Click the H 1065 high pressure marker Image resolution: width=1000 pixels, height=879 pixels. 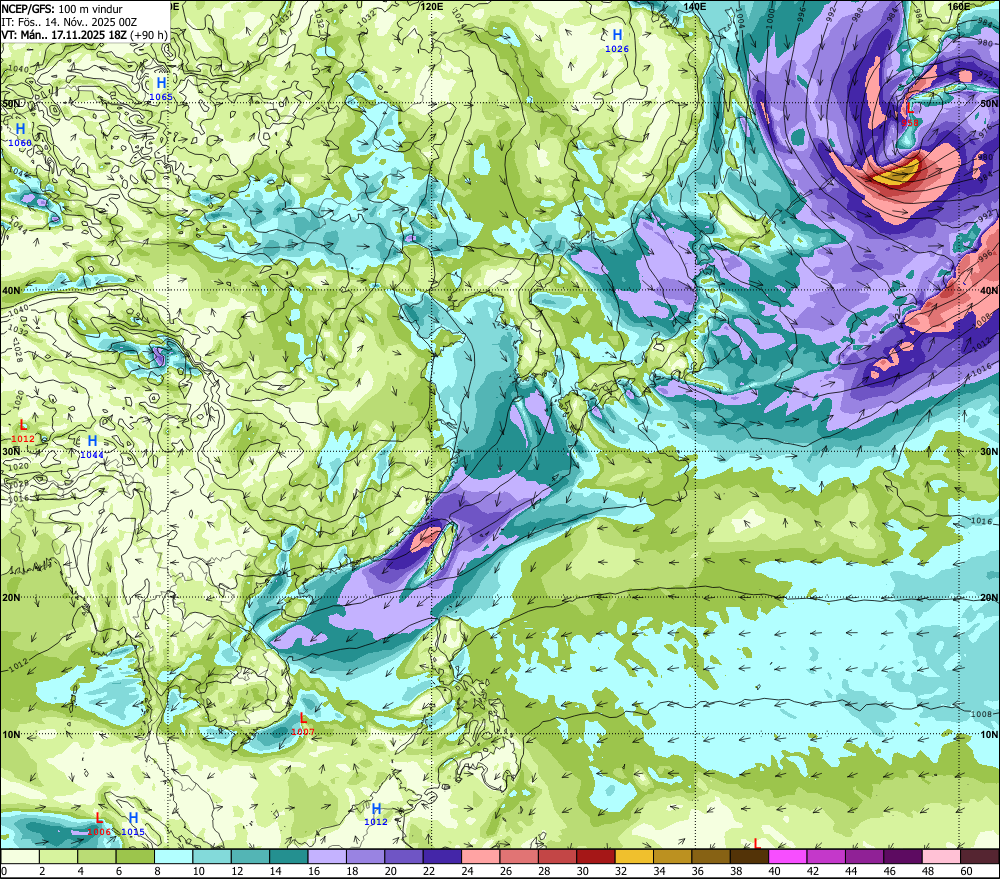click(x=161, y=89)
